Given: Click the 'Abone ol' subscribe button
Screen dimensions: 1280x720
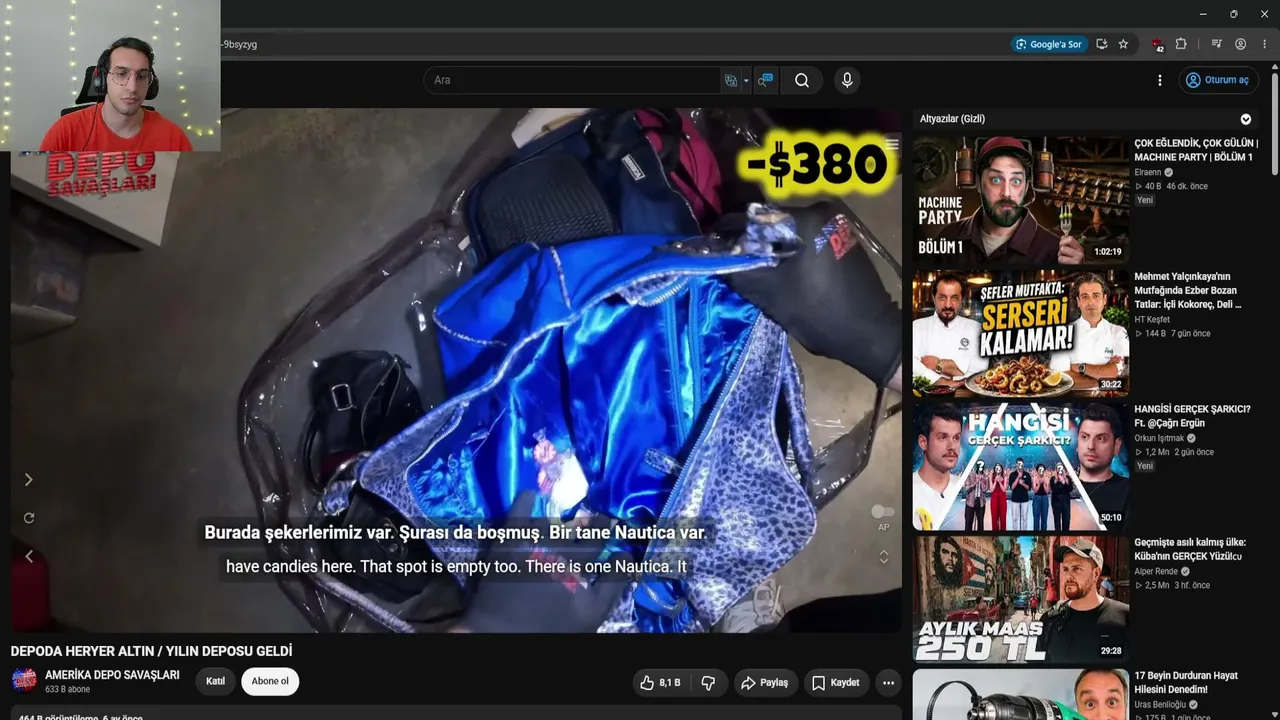Looking at the screenshot, I should coord(270,682).
